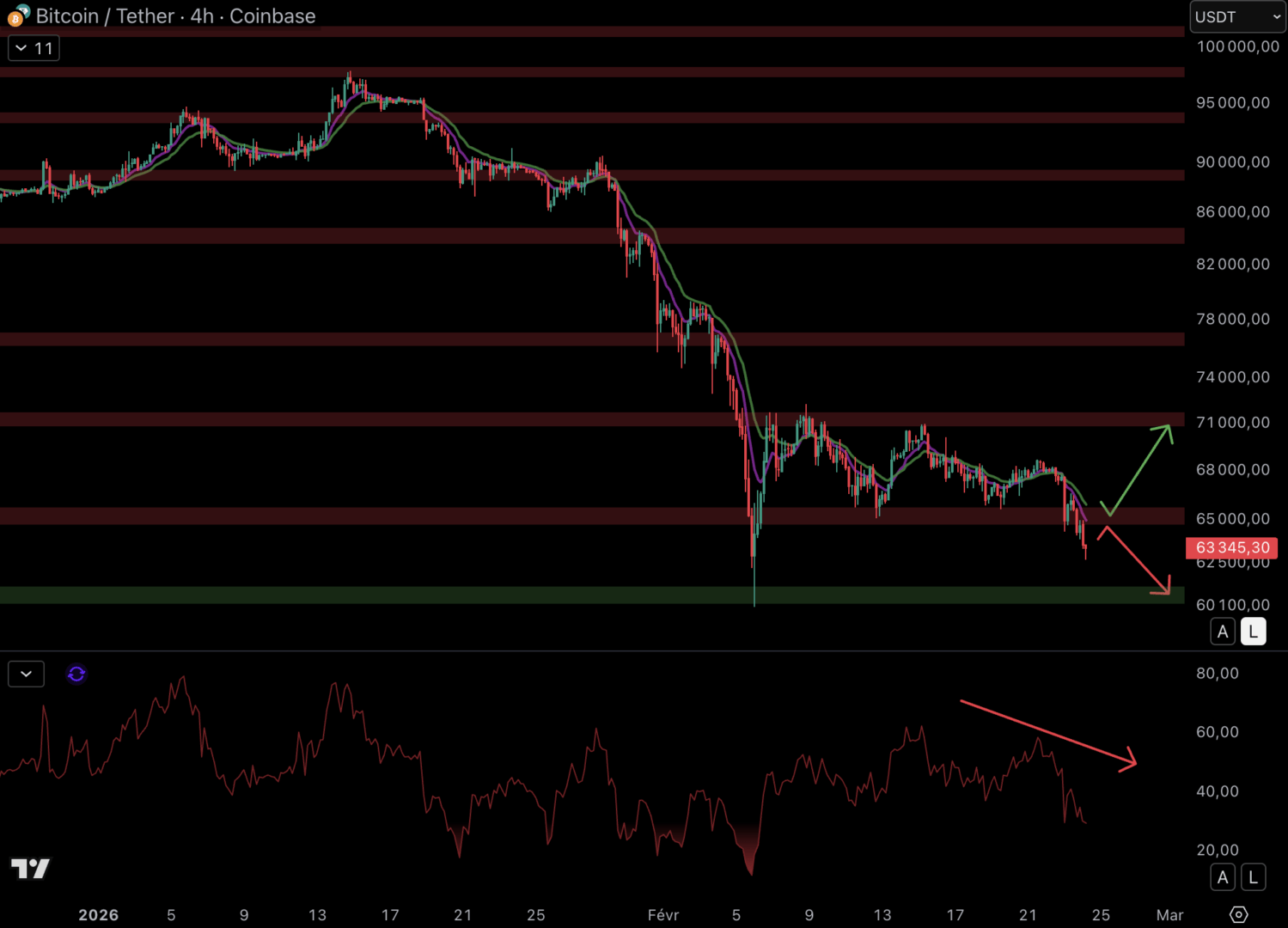Viewport: 1288px width, 928px height.
Task: Select the red trend arrow in oscillator pane
Action: tap(1048, 733)
